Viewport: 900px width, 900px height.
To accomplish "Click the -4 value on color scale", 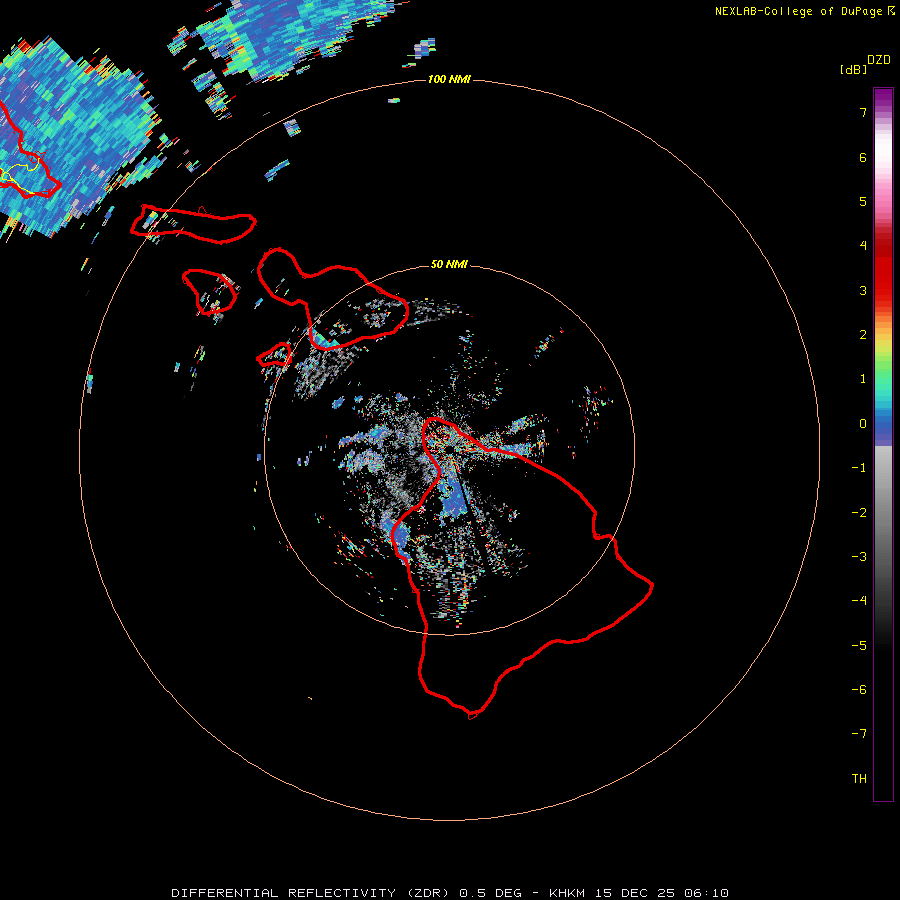I will 859,600.
